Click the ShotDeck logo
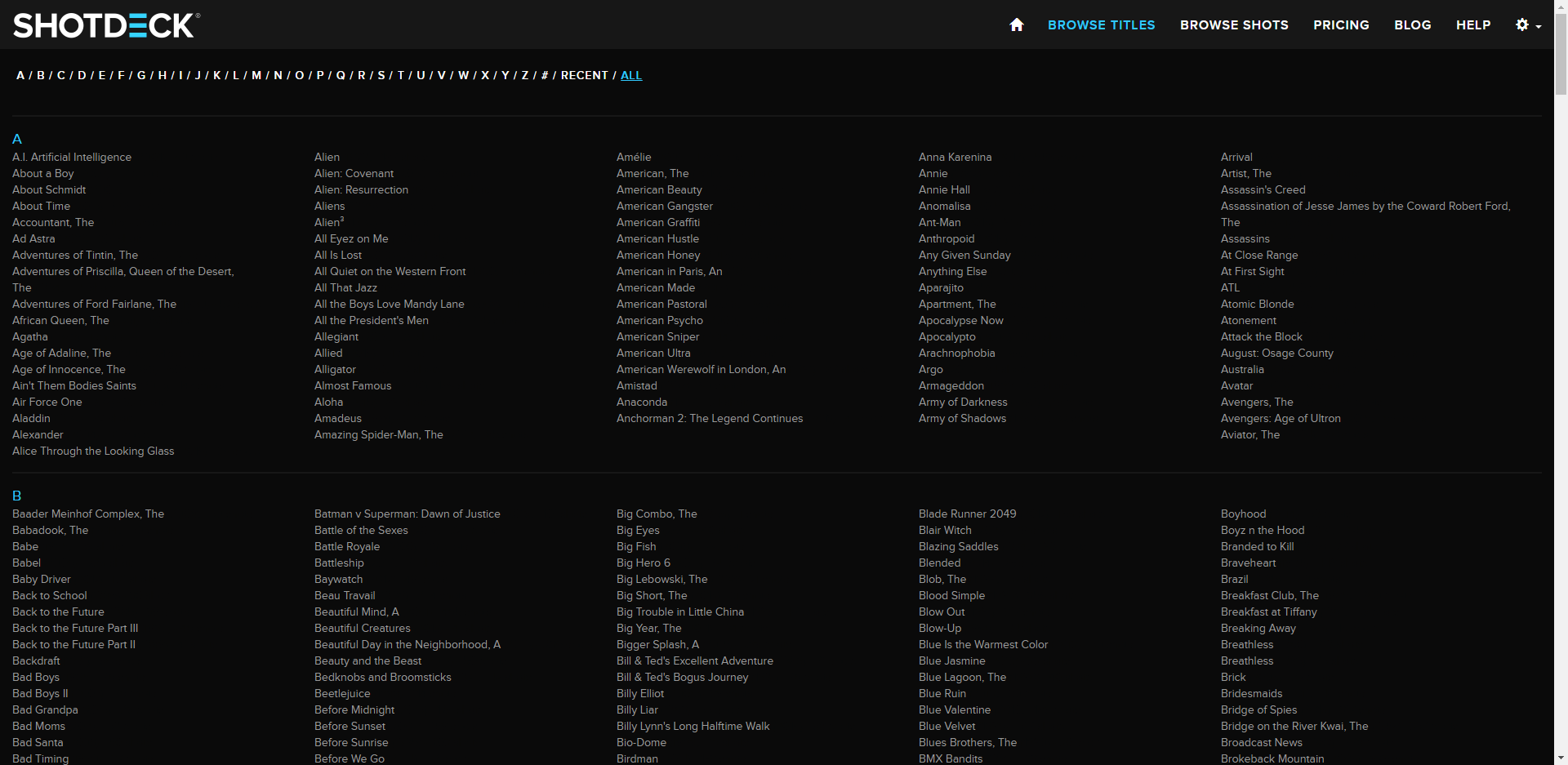Viewport: 1568px width, 765px height. click(106, 25)
